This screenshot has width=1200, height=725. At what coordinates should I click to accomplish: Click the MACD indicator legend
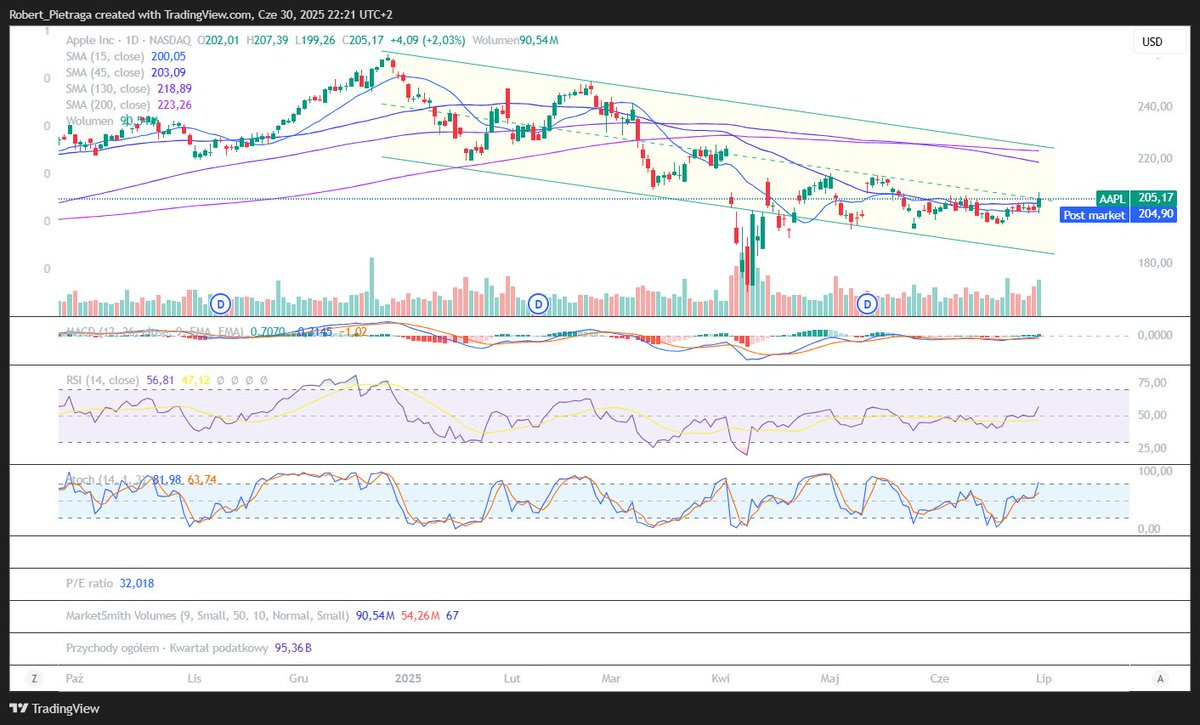point(215,331)
